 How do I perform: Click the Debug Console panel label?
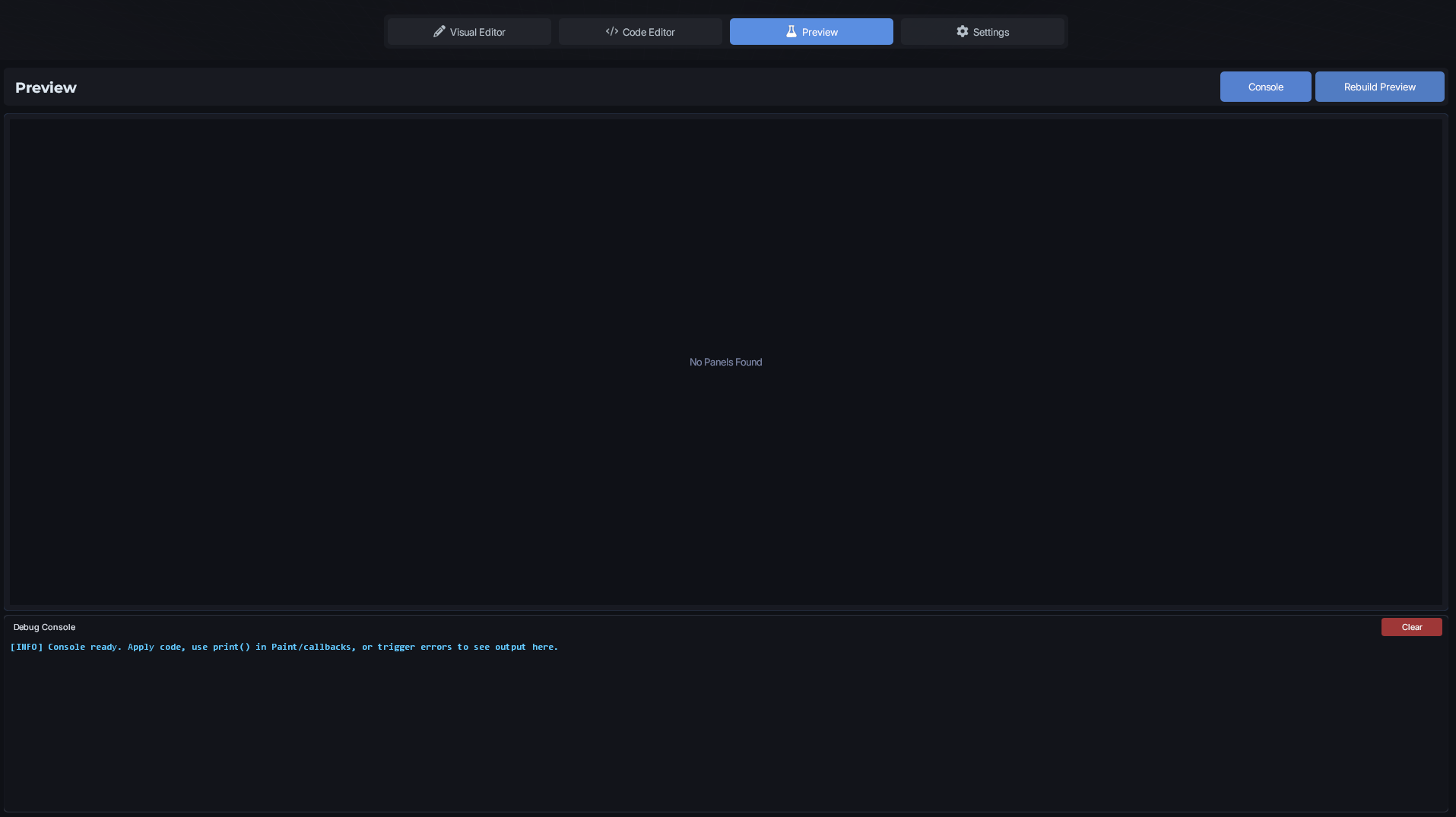pos(43,626)
